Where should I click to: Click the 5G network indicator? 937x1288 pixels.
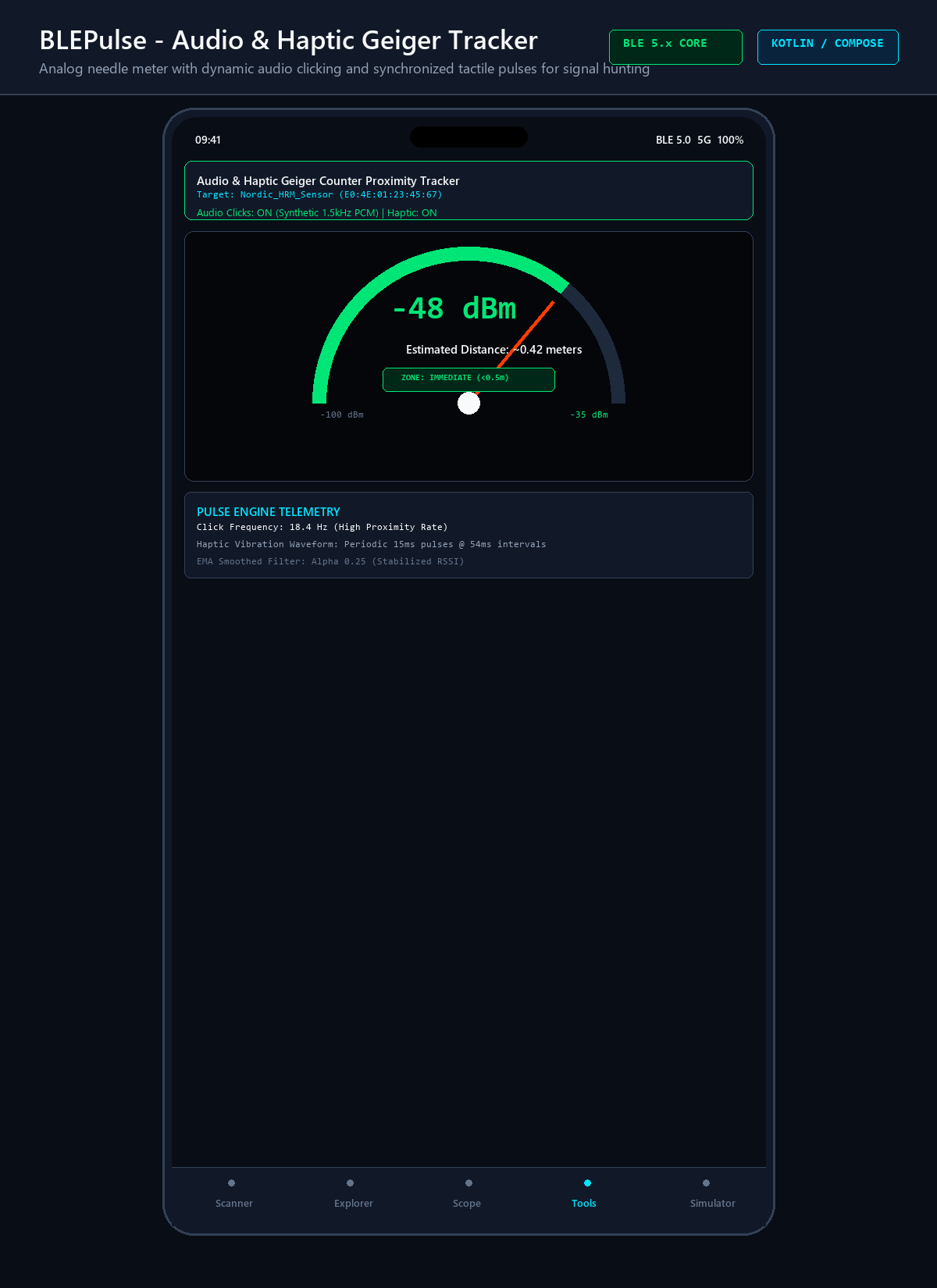pos(704,140)
